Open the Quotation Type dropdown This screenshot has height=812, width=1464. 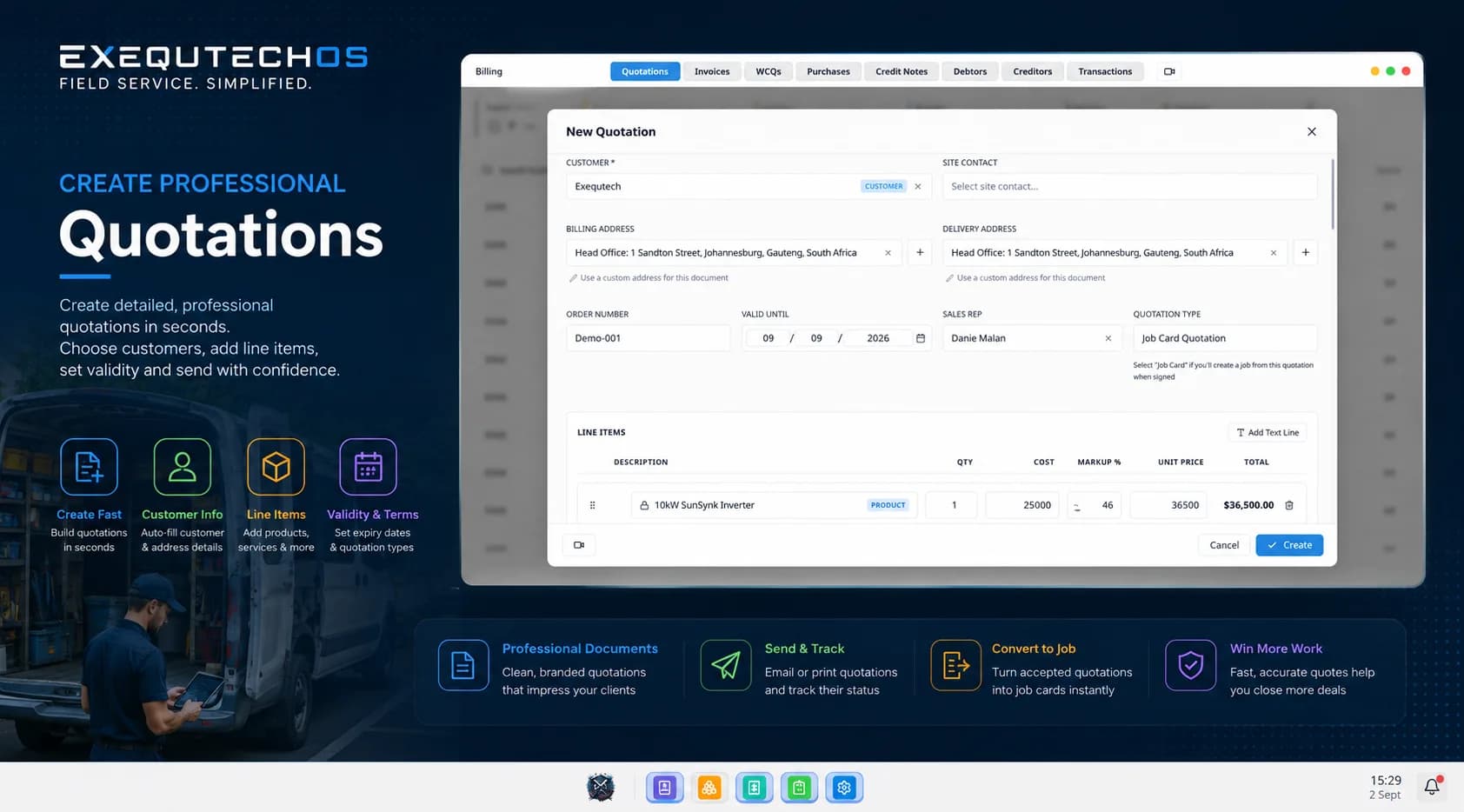coord(1225,338)
